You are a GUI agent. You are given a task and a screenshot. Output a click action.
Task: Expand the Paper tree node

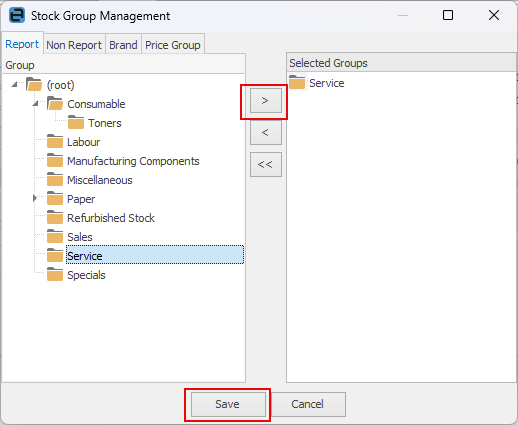pos(35,198)
